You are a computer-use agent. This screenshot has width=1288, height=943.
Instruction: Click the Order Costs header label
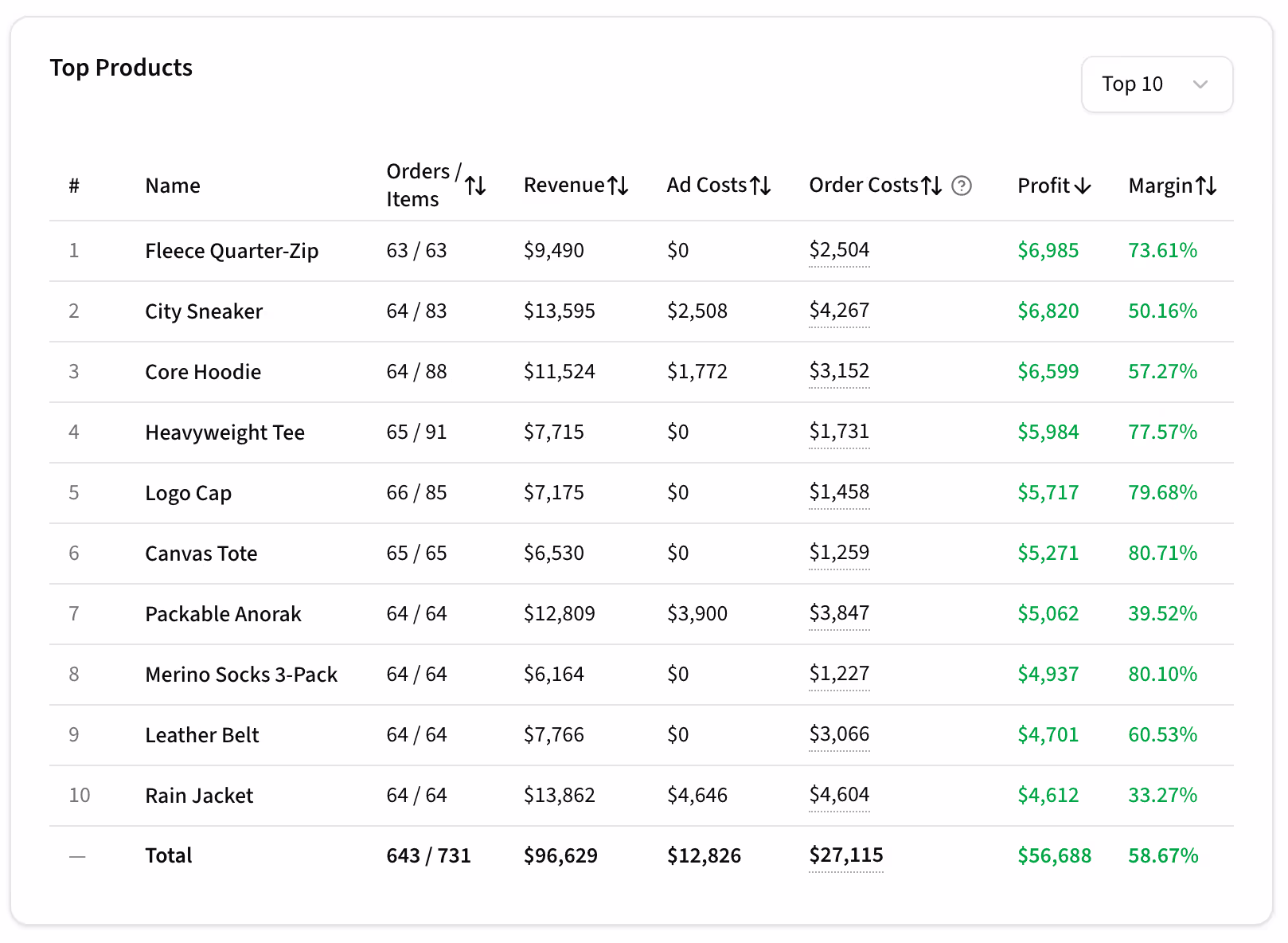[x=864, y=185]
